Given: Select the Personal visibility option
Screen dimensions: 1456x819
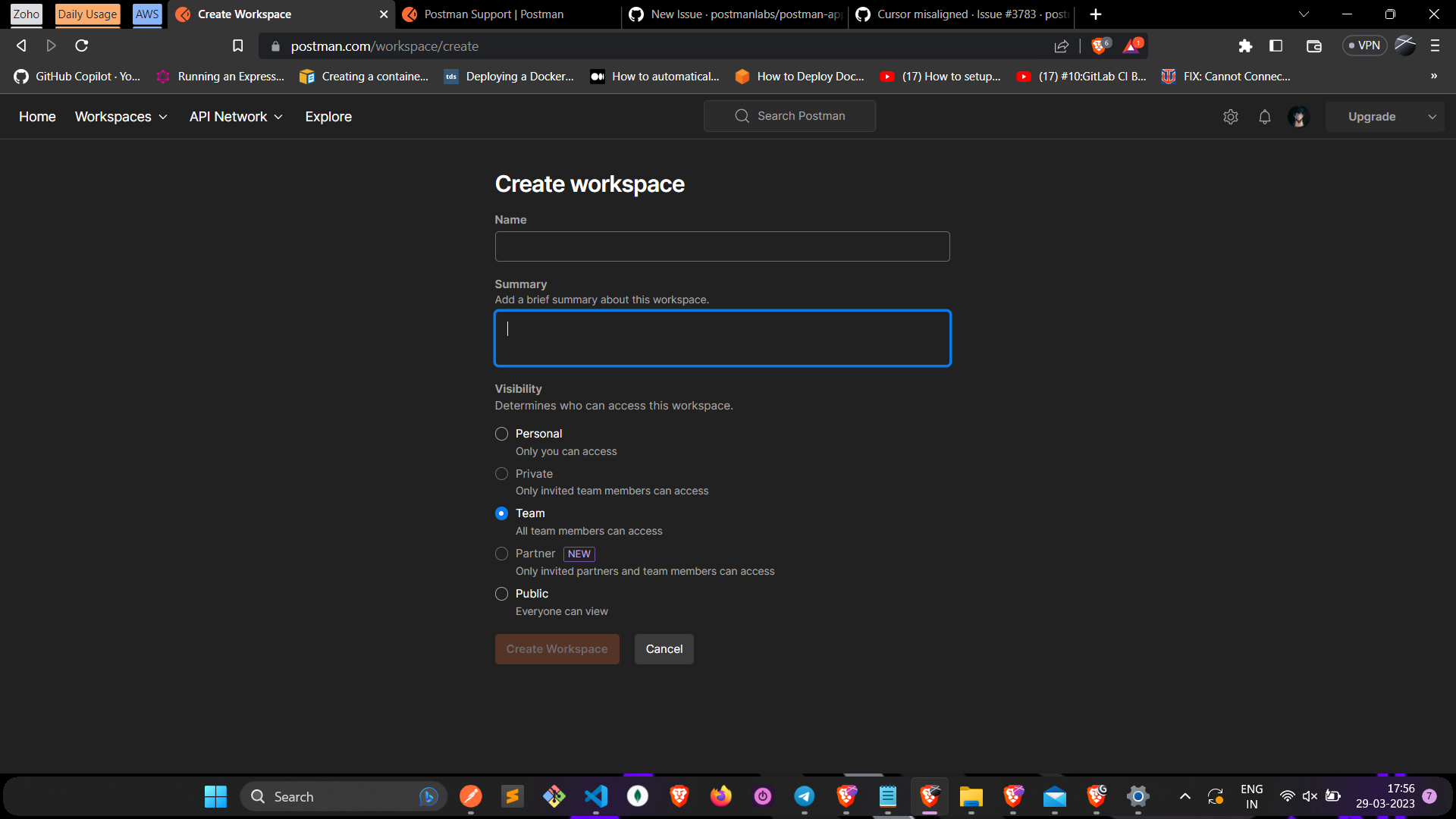Looking at the screenshot, I should (x=501, y=434).
